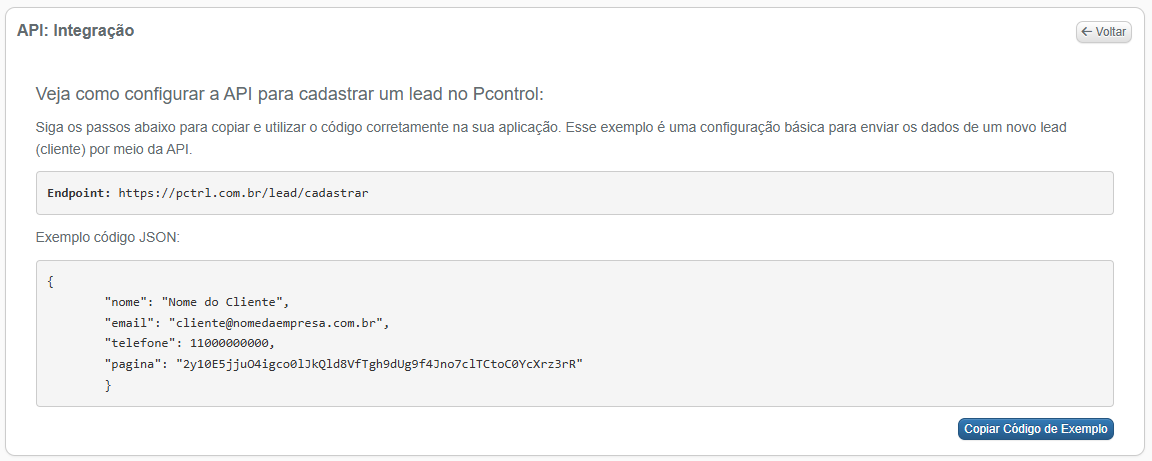This screenshot has width=1152, height=461.
Task: Click the "pagina" token string in JSON
Action: coord(379,364)
